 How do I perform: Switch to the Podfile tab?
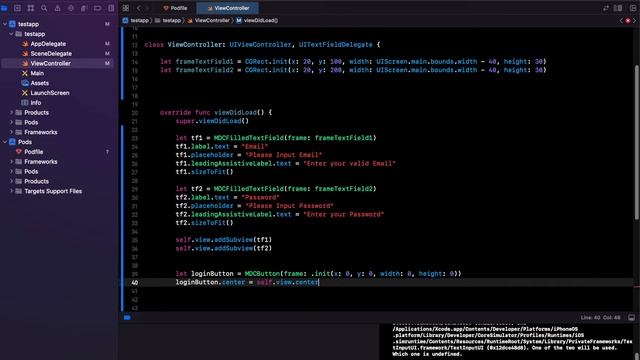(x=175, y=8)
